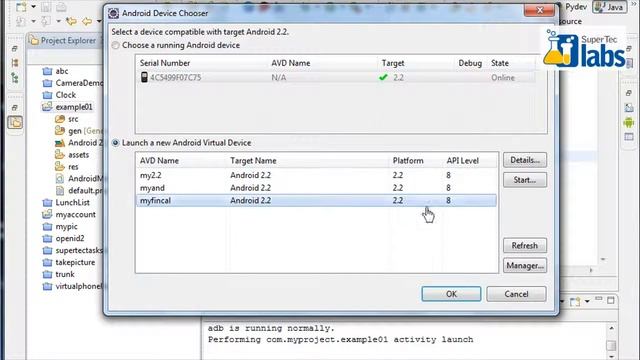Refresh the AVD list
640x360 pixels.
point(525,246)
